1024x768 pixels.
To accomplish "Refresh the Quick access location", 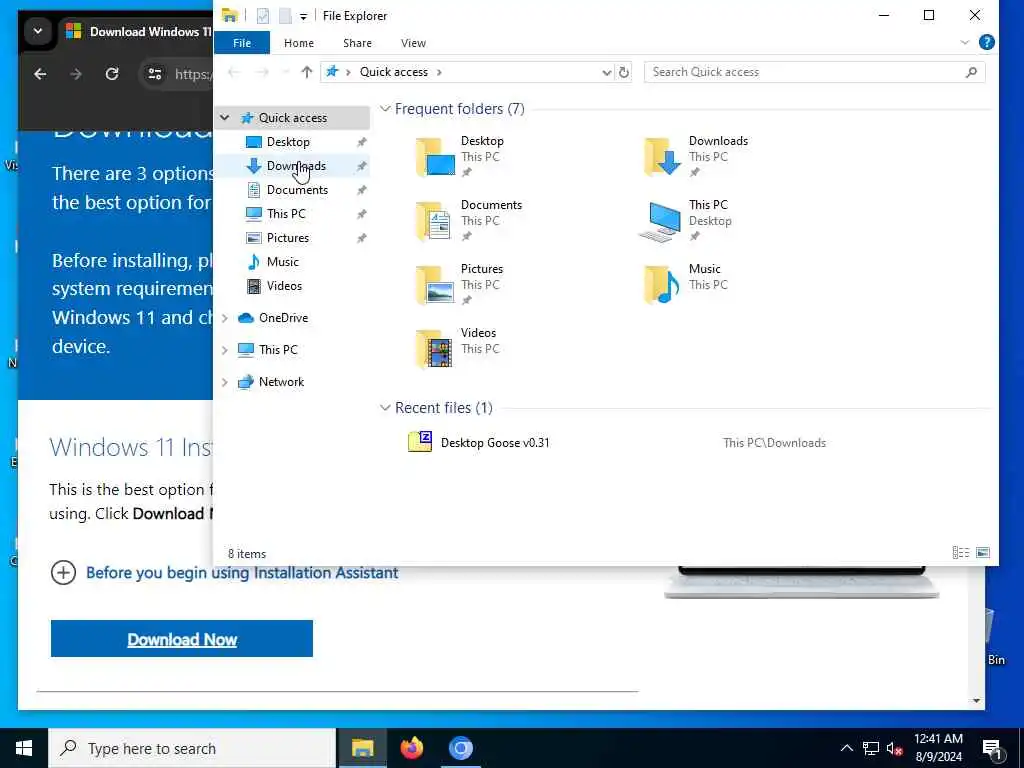I will pyautogui.click(x=624, y=72).
